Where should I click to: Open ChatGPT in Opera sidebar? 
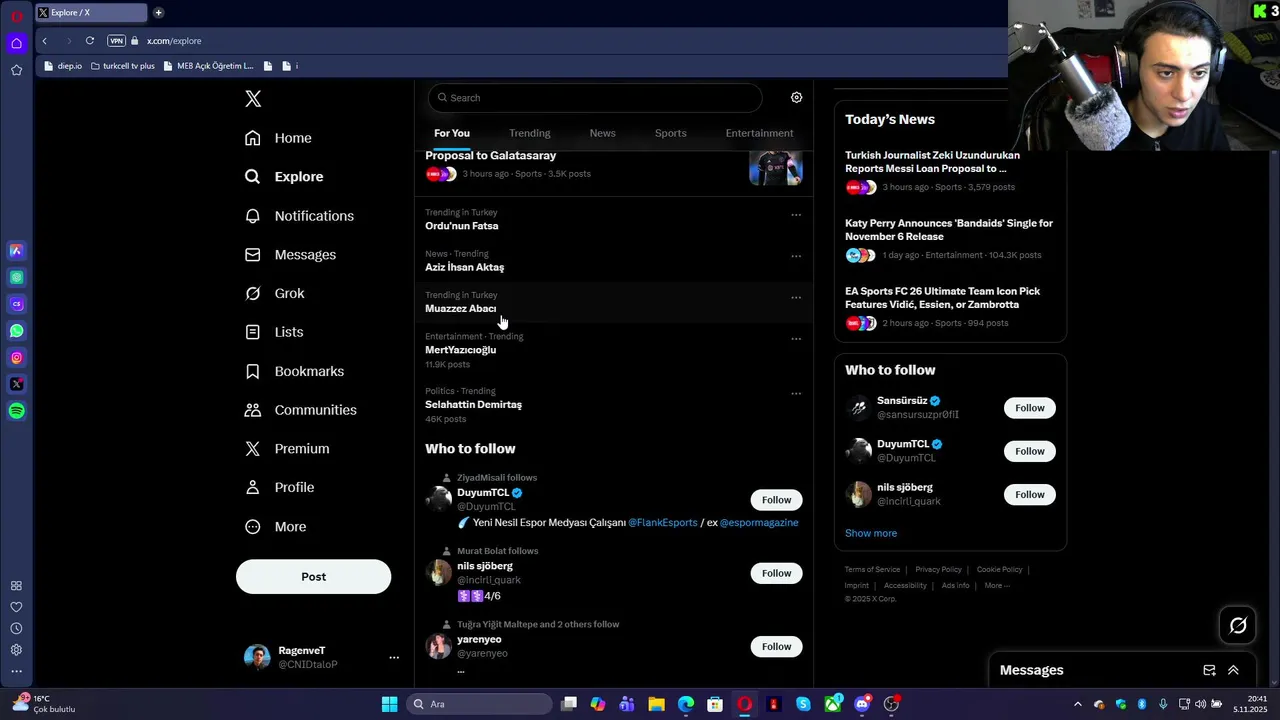pyautogui.click(x=16, y=277)
